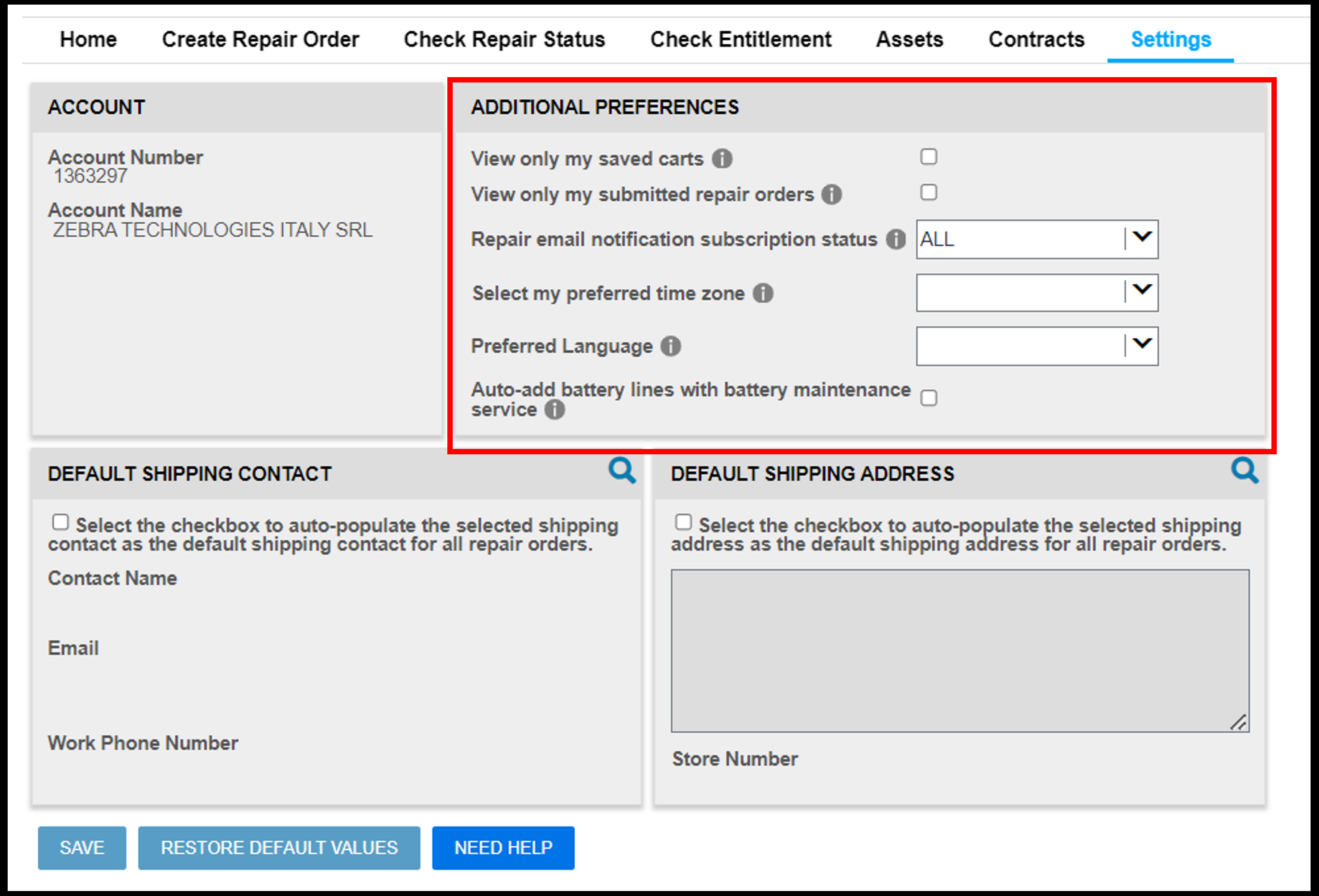Screen dimensions: 1319x896
Task: Click info icon beside Repair email notification subscription status
Action: pos(895,239)
